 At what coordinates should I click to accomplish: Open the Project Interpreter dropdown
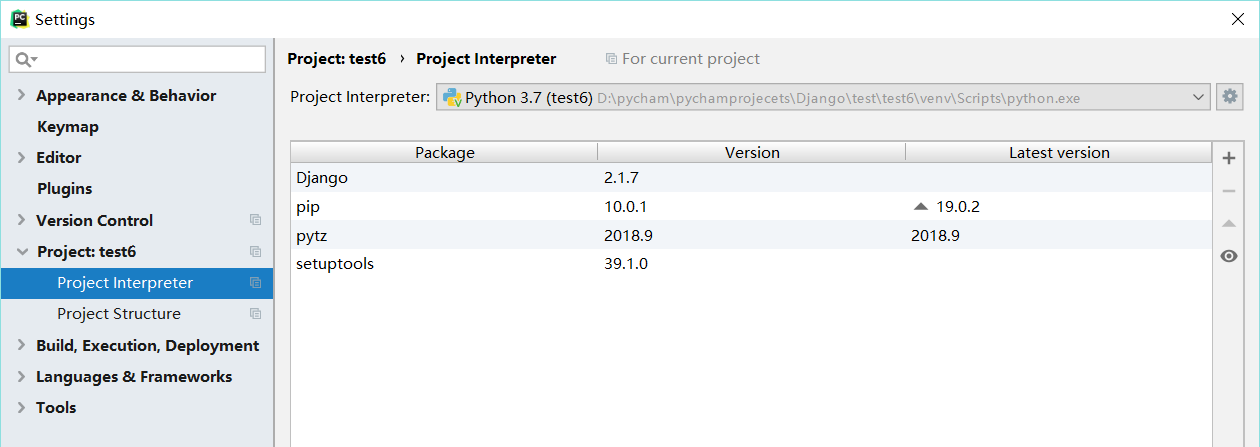[1200, 97]
